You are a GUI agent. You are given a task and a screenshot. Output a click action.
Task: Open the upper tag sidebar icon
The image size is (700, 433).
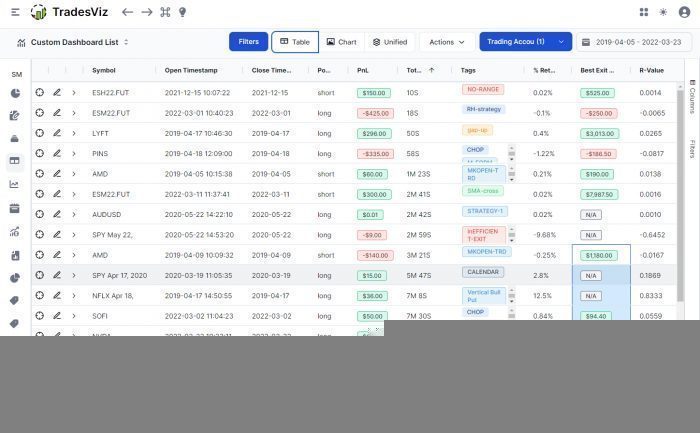tap(15, 300)
